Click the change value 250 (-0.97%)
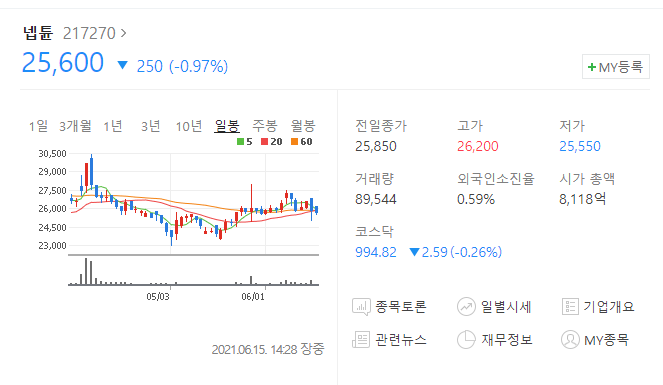Screen dimensions: 663x385 coord(182,66)
